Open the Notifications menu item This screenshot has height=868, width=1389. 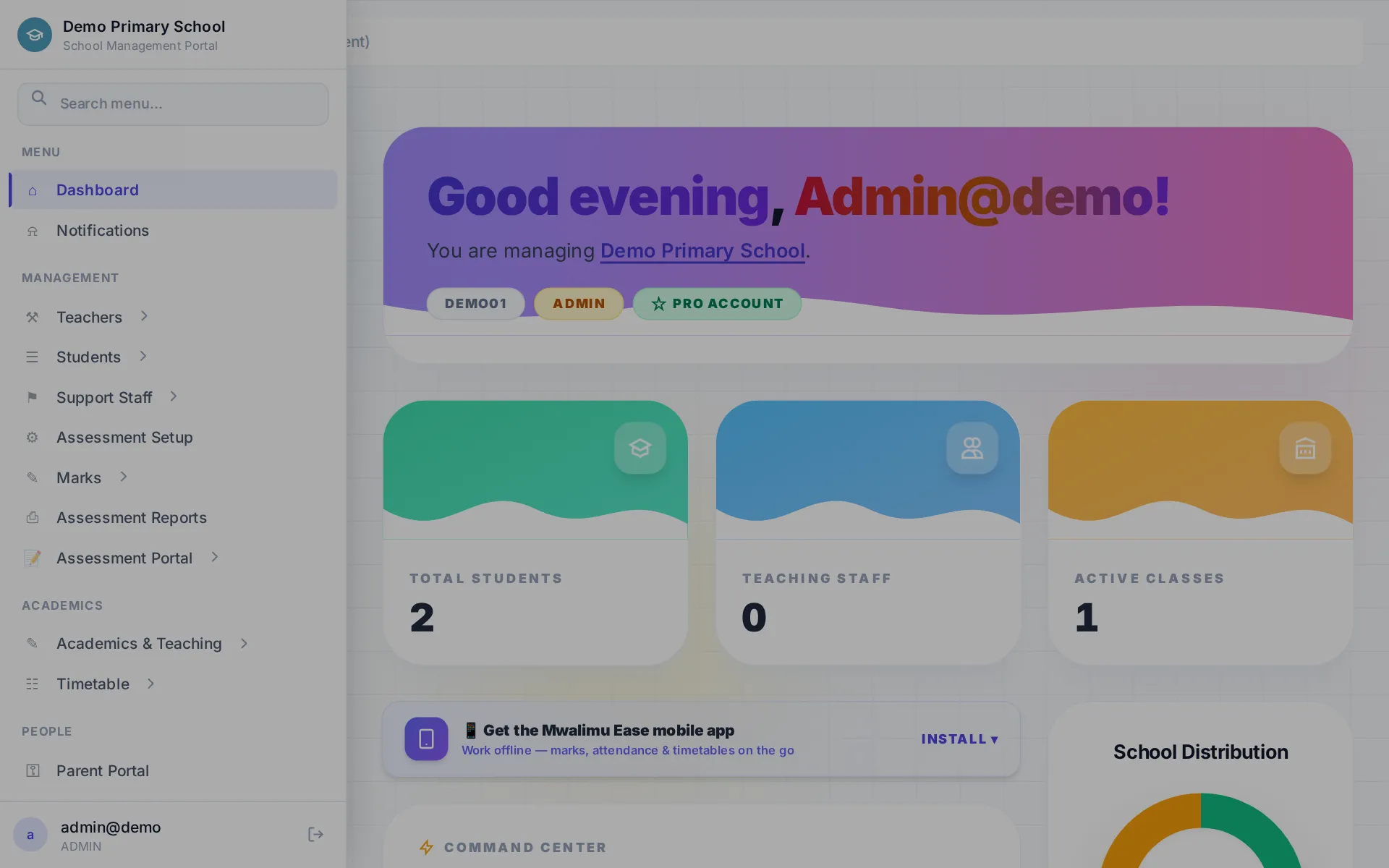[x=173, y=231]
